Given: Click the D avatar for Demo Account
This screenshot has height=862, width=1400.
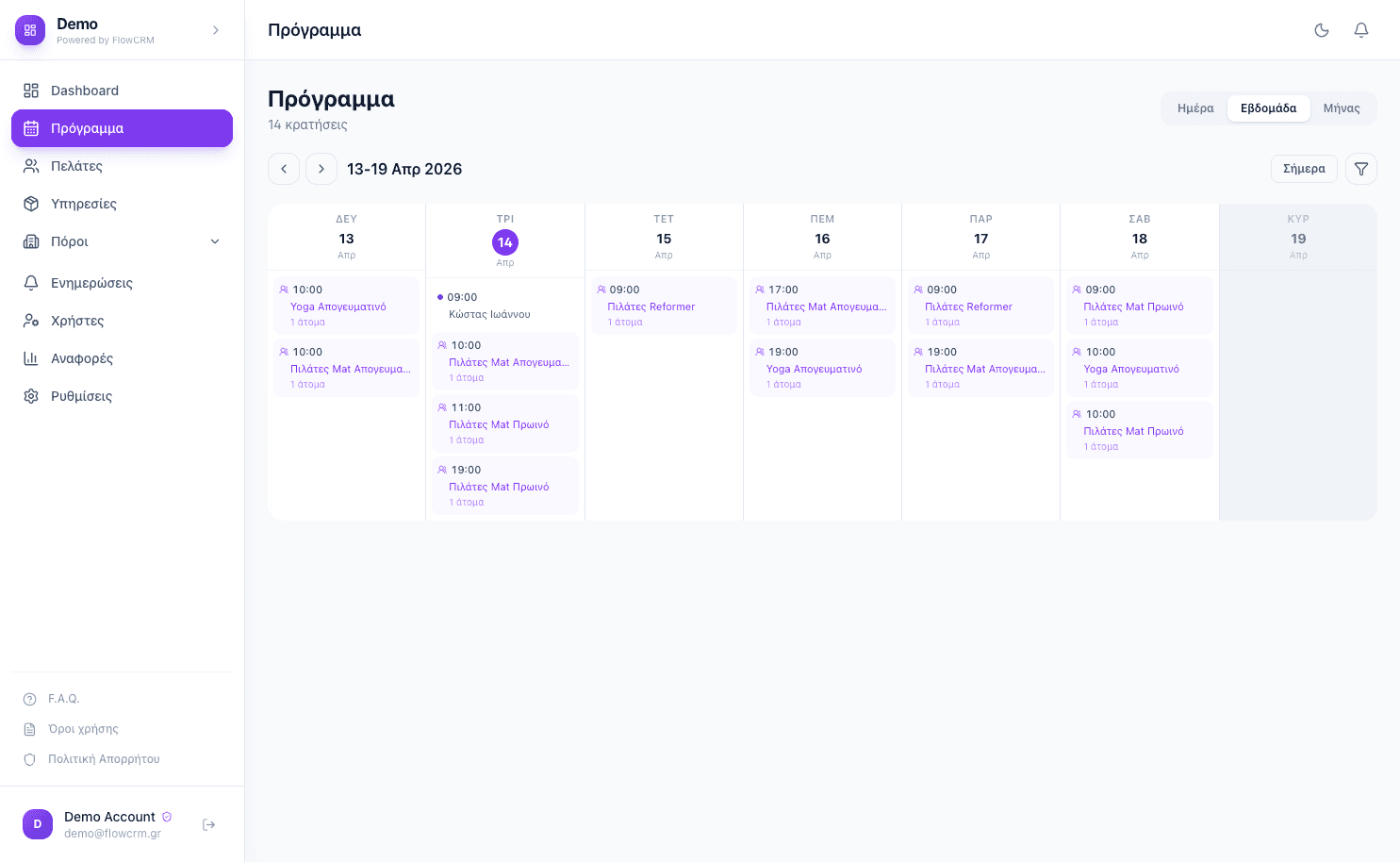Looking at the screenshot, I should (38, 824).
